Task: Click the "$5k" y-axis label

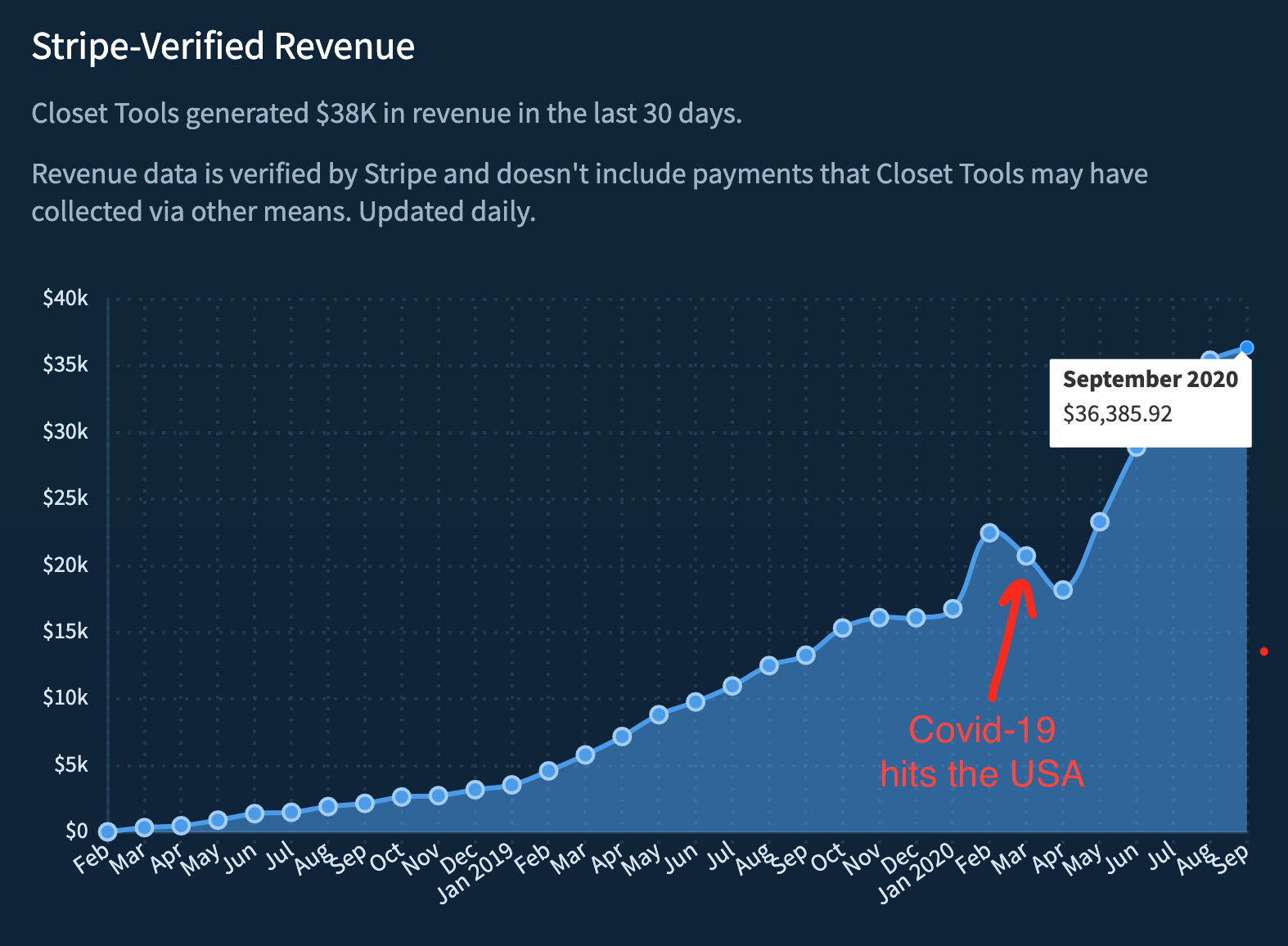Action: 70,764
